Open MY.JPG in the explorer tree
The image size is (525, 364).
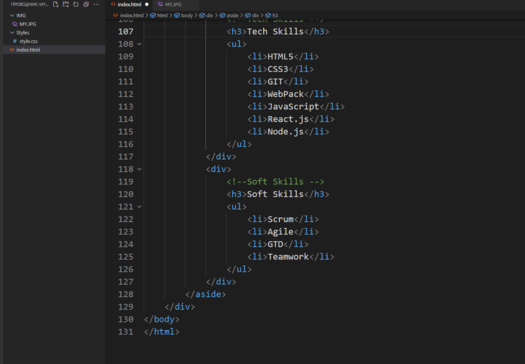(28, 24)
